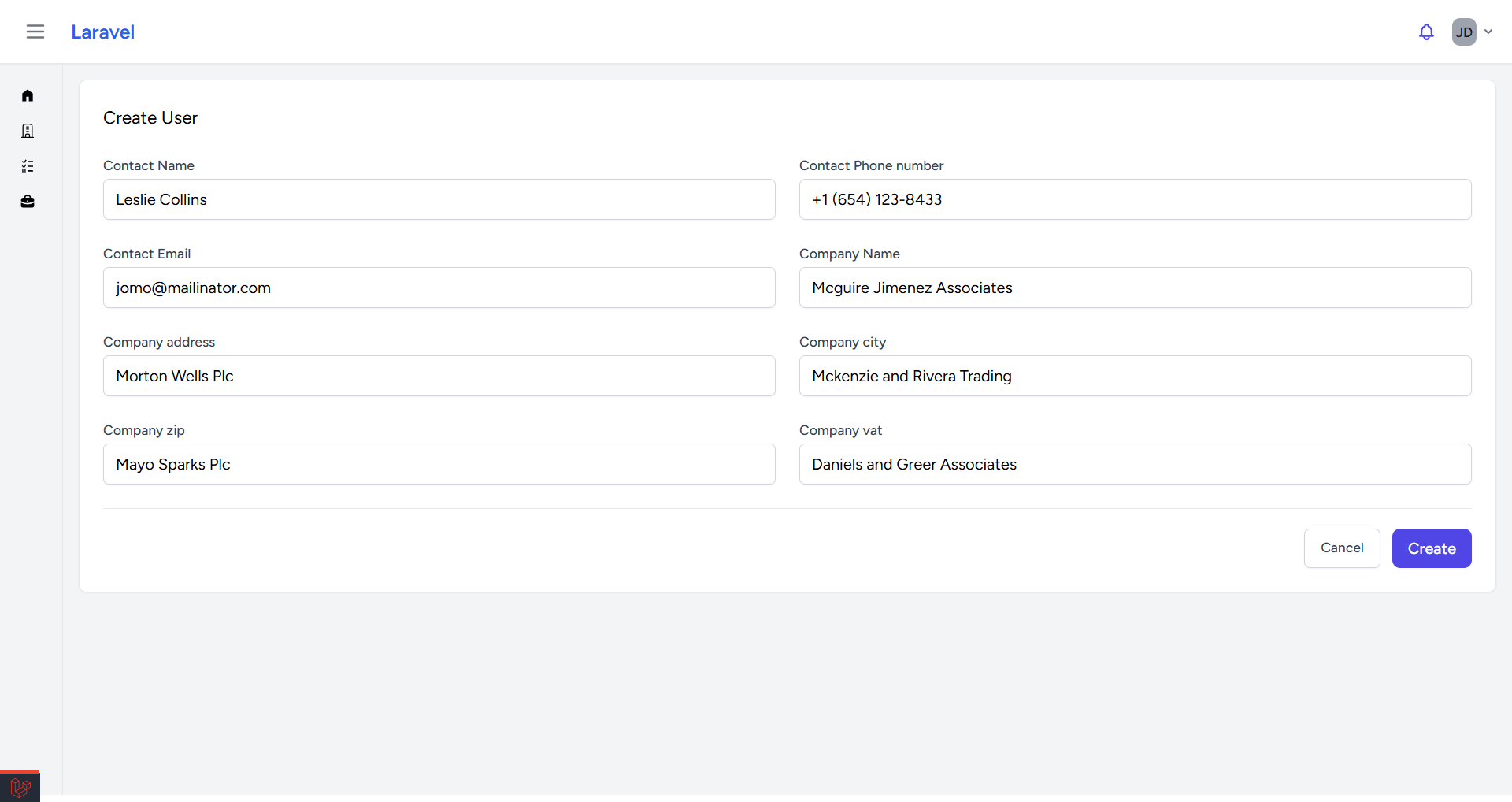
Task: Click the Create User heading
Action: click(150, 118)
